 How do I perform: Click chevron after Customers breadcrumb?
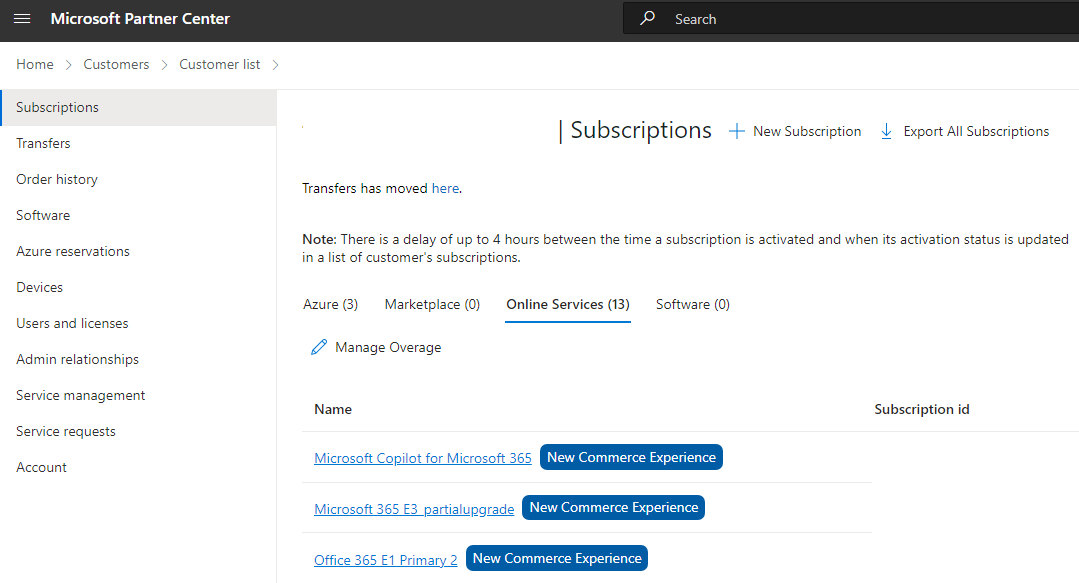(164, 65)
